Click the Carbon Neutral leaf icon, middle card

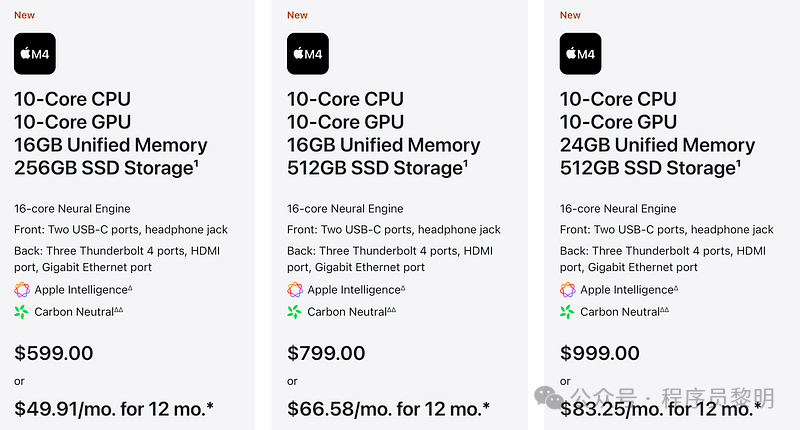[295, 312]
